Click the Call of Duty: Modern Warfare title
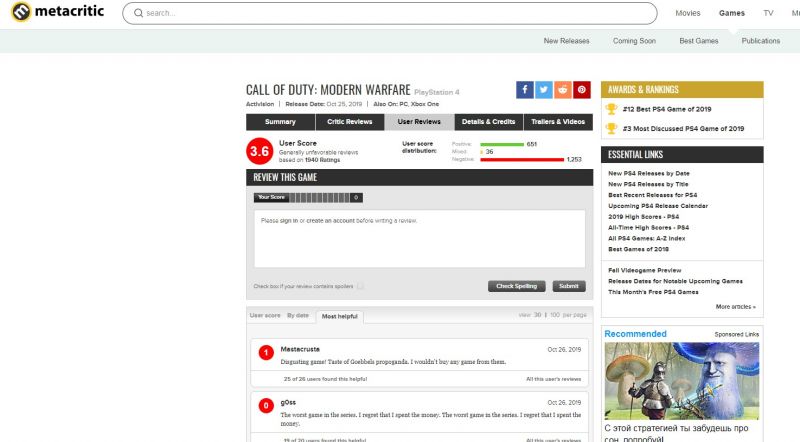The width and height of the screenshot is (800, 442). point(328,90)
